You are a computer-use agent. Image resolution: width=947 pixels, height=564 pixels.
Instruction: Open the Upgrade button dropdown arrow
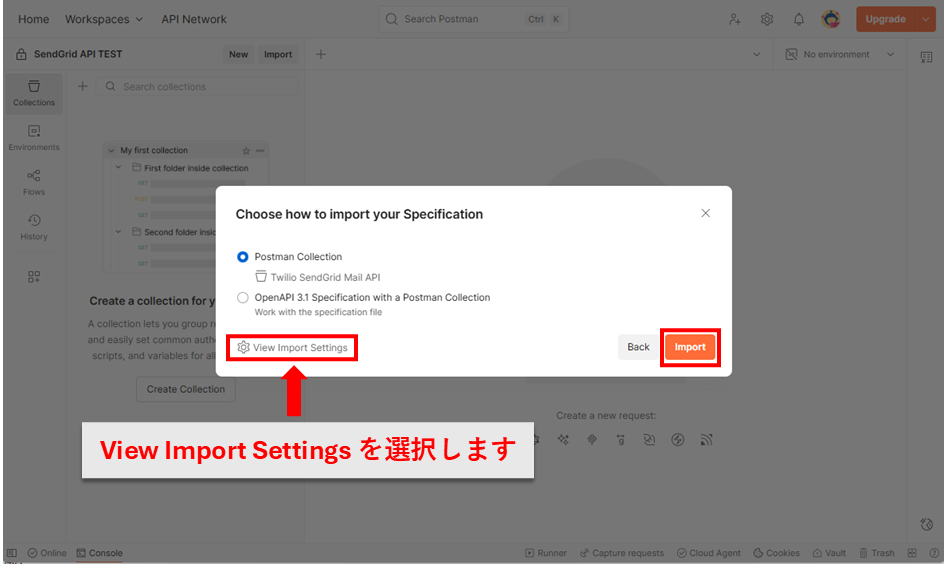(925, 19)
